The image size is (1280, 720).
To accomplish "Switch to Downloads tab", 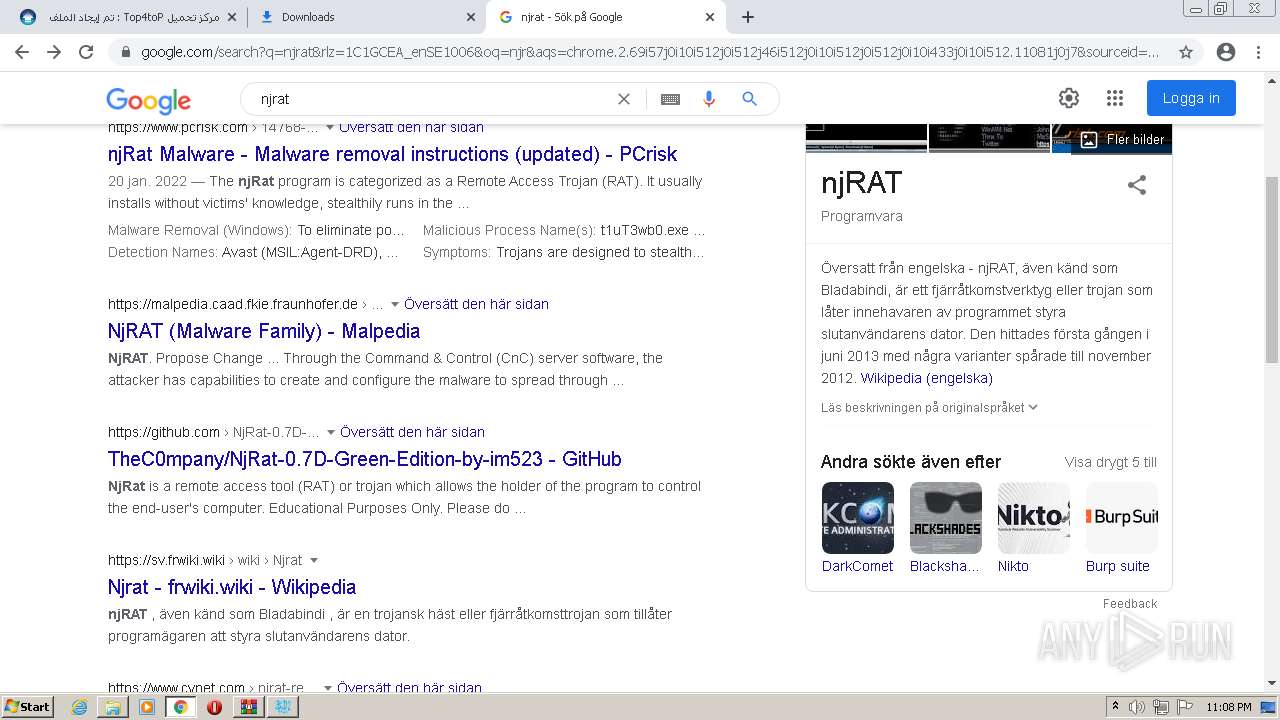I will pyautogui.click(x=366, y=17).
